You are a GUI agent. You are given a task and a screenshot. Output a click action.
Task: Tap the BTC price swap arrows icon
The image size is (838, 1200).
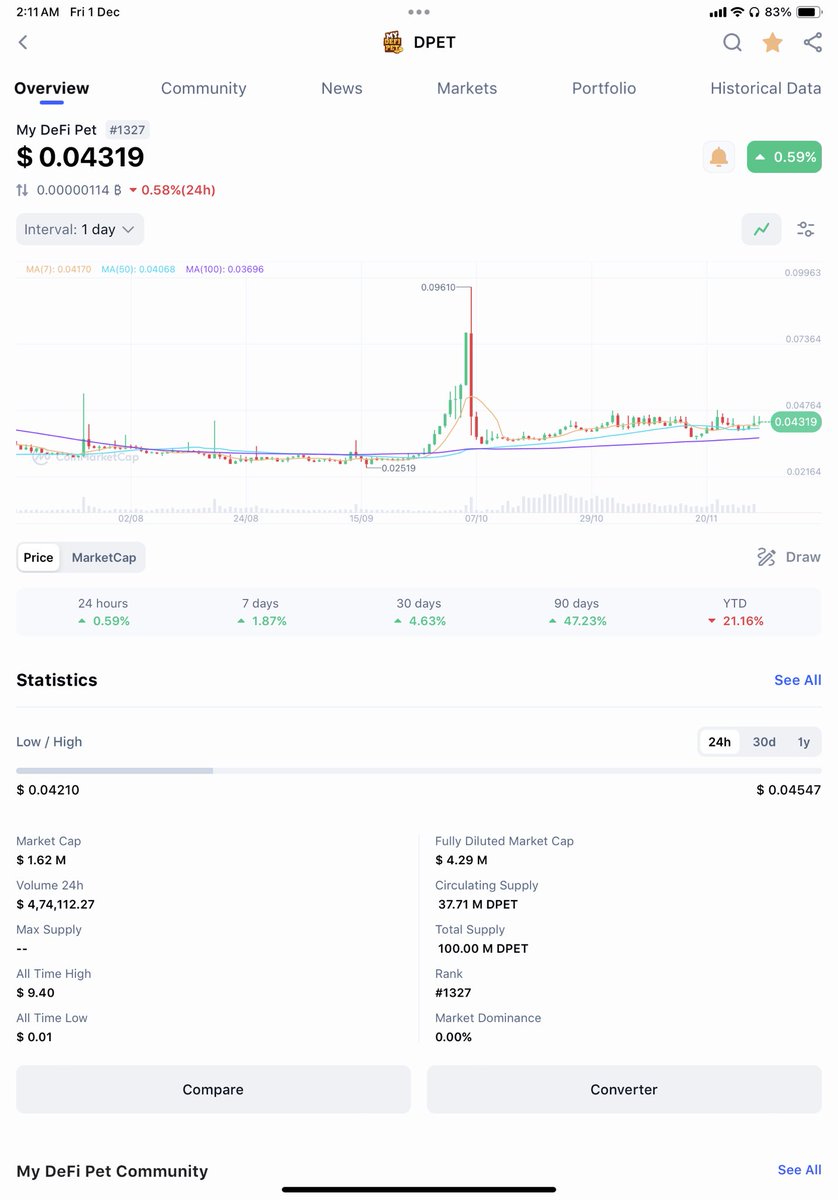coord(23,190)
